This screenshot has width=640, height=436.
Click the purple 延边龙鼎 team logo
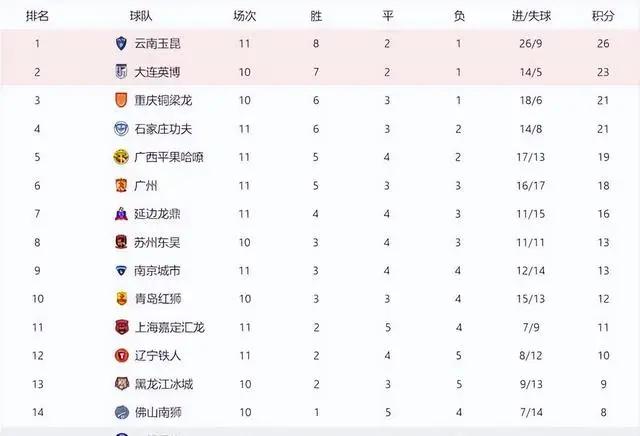pyautogui.click(x=121, y=214)
